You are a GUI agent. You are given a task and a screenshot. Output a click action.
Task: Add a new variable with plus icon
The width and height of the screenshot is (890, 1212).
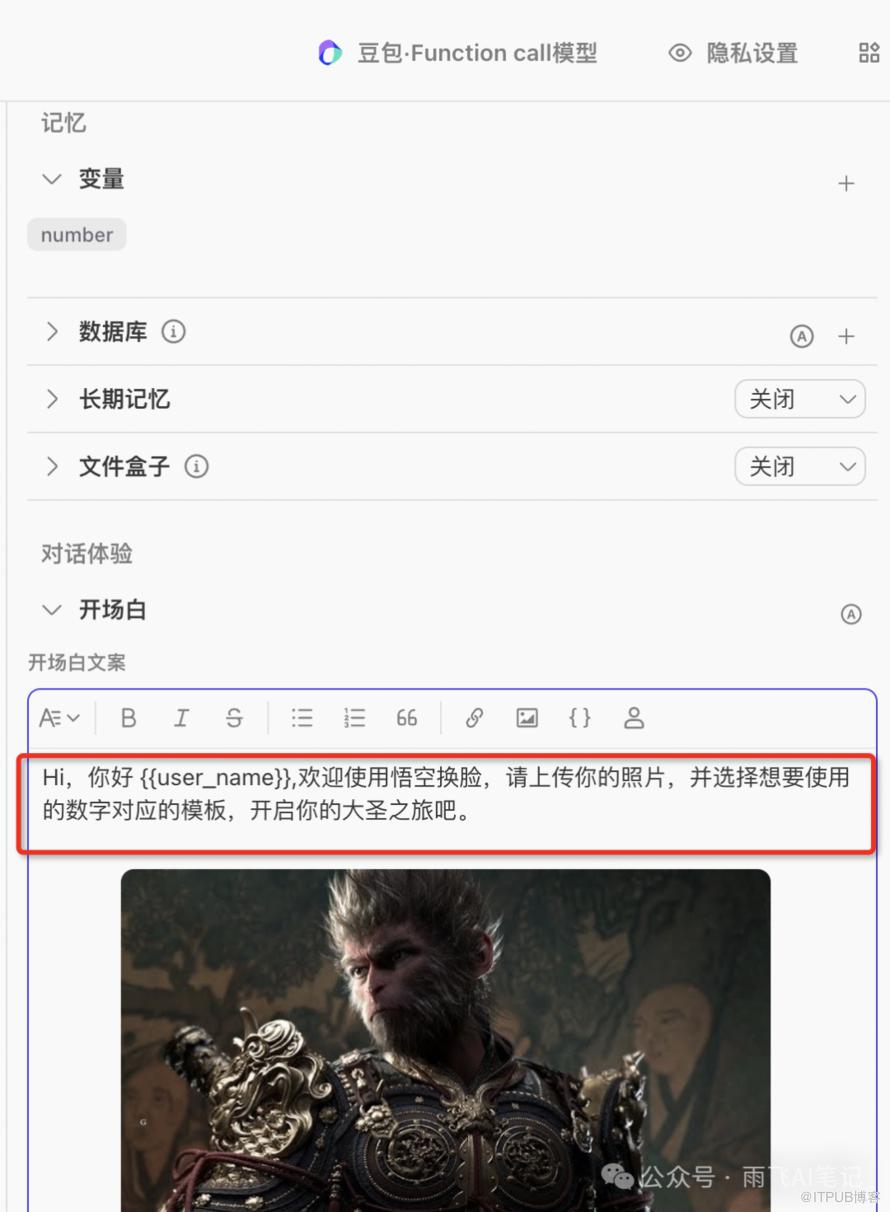click(846, 183)
